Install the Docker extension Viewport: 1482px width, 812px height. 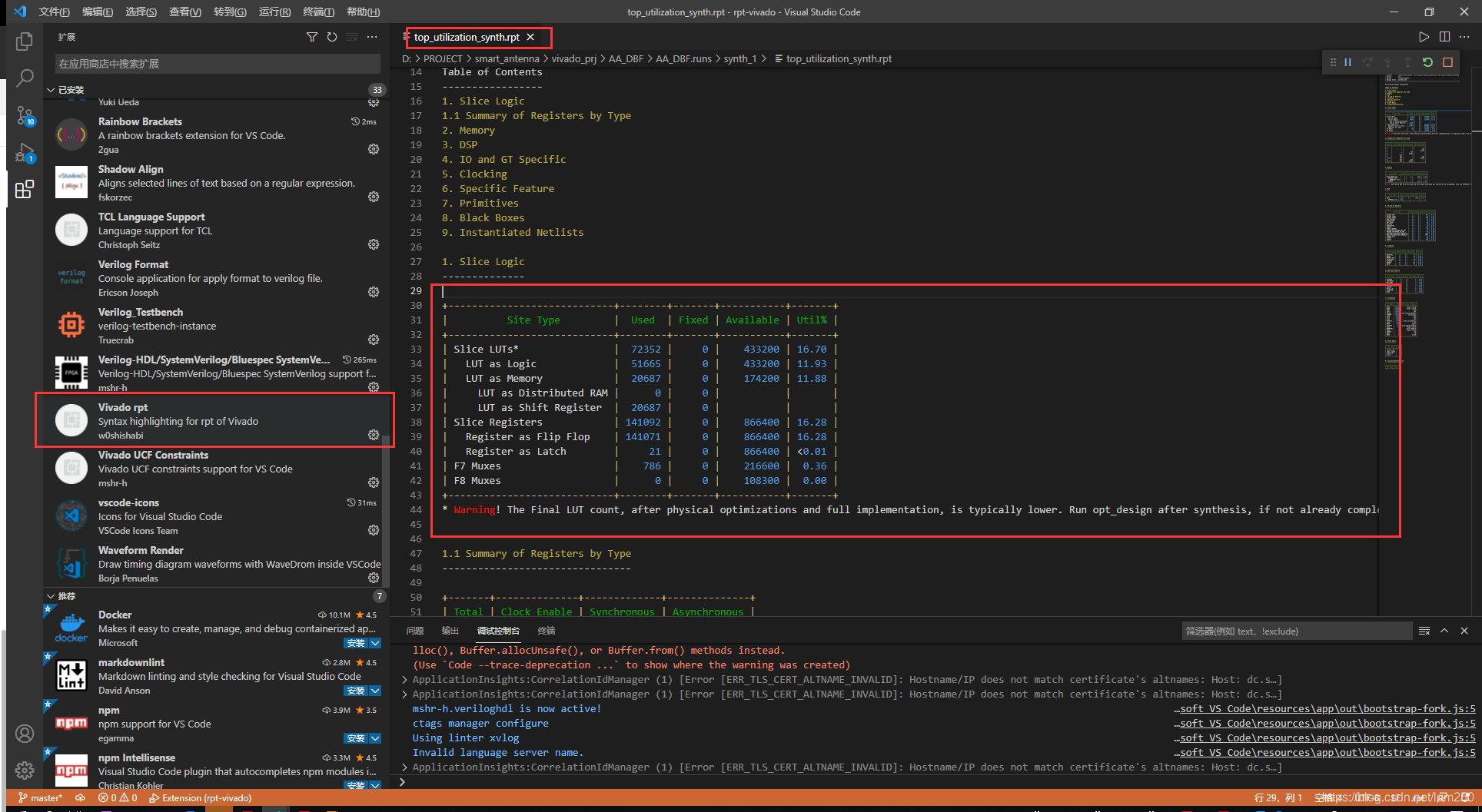[x=355, y=643]
